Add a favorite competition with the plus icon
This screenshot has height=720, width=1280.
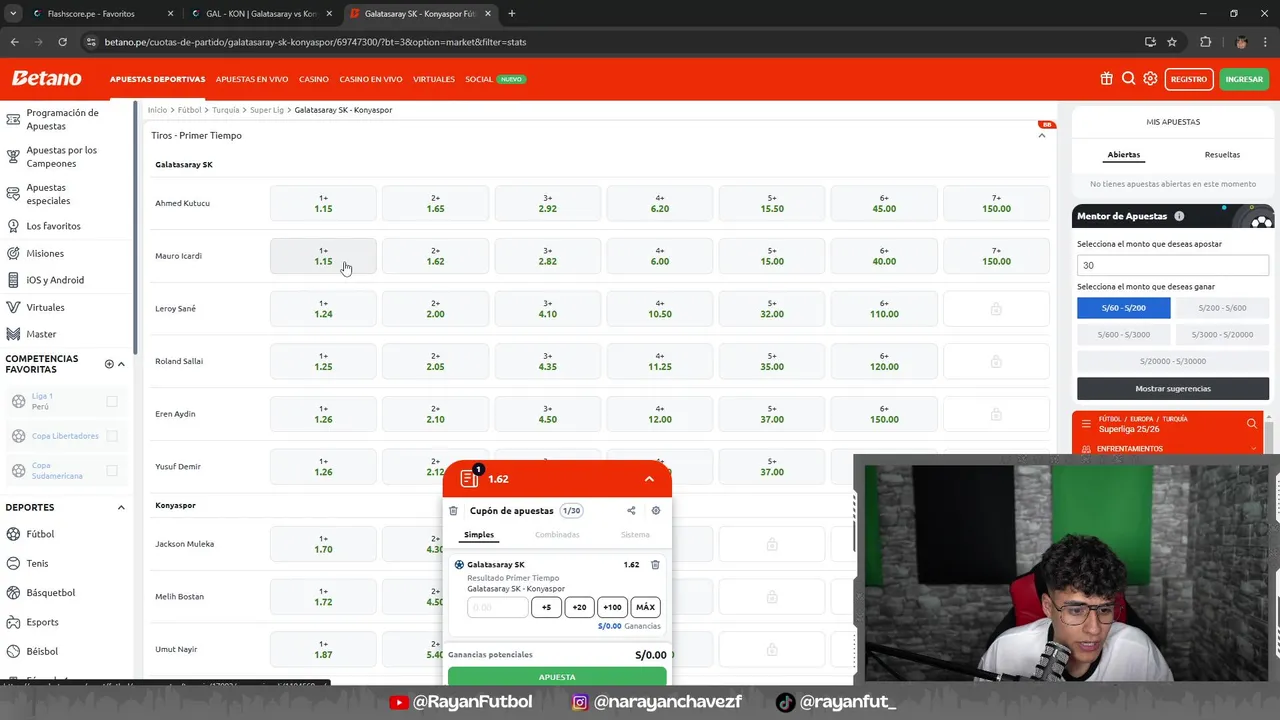point(109,364)
